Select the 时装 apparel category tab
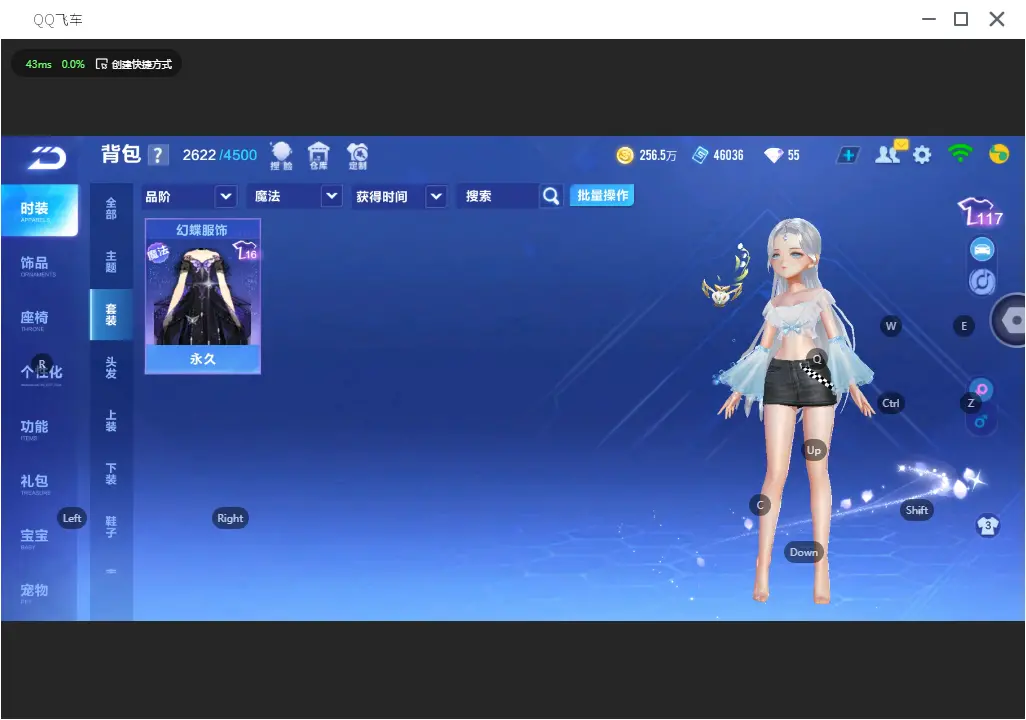Image resolution: width=1026 pixels, height=720 pixels. [x=39, y=209]
